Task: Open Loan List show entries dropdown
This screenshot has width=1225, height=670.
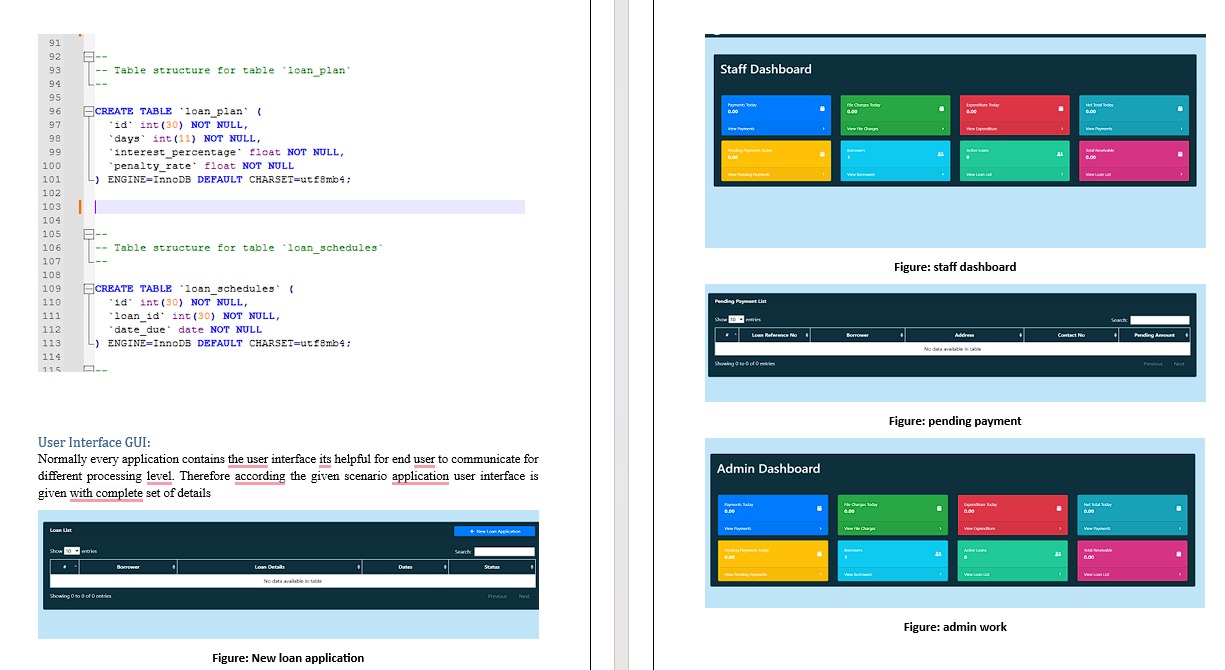Action: 72,551
